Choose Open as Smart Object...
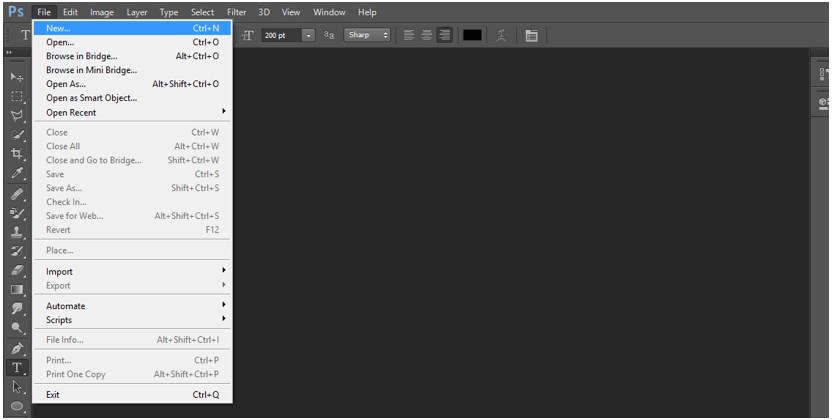The width and height of the screenshot is (832, 420). point(132,98)
